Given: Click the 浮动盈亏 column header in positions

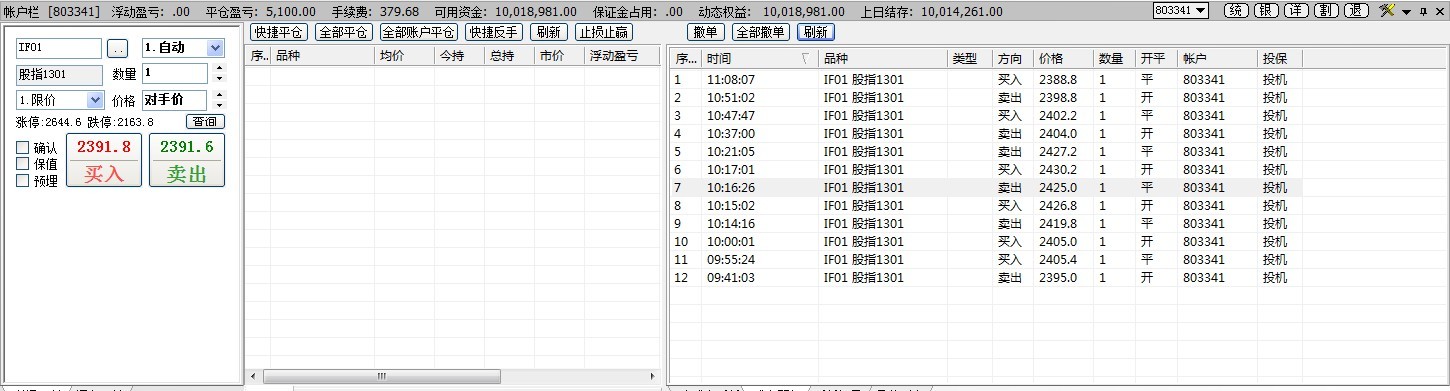Looking at the screenshot, I should [622, 57].
